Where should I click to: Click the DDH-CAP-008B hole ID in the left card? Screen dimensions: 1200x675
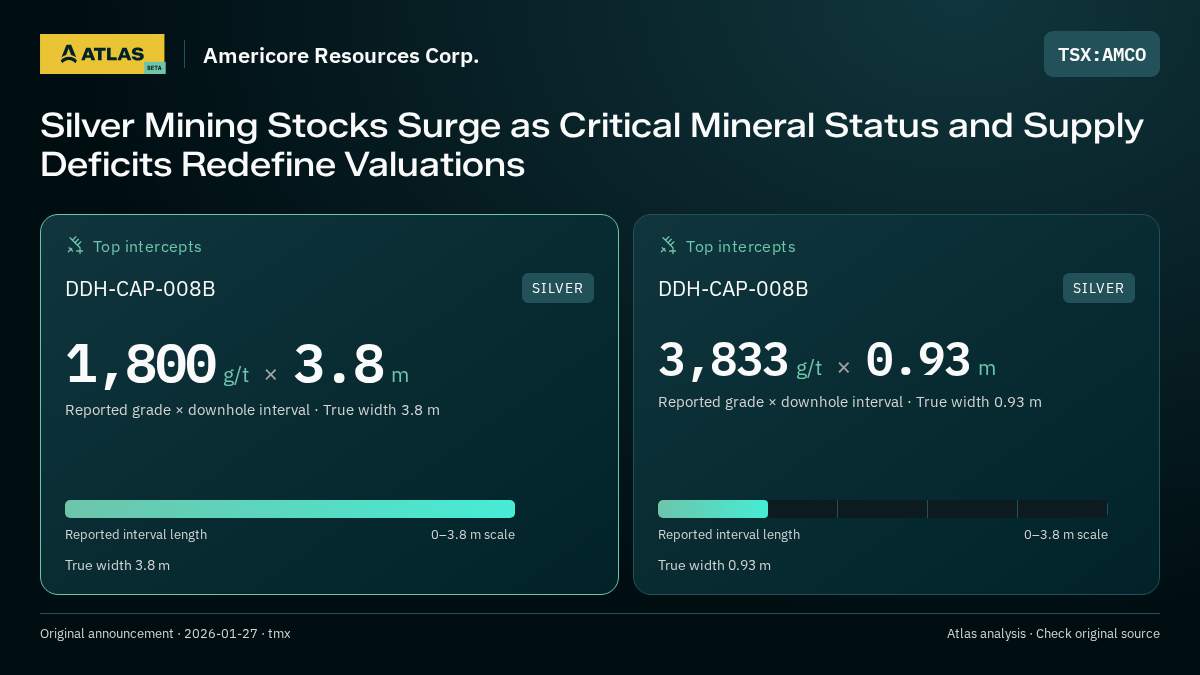tap(140, 289)
